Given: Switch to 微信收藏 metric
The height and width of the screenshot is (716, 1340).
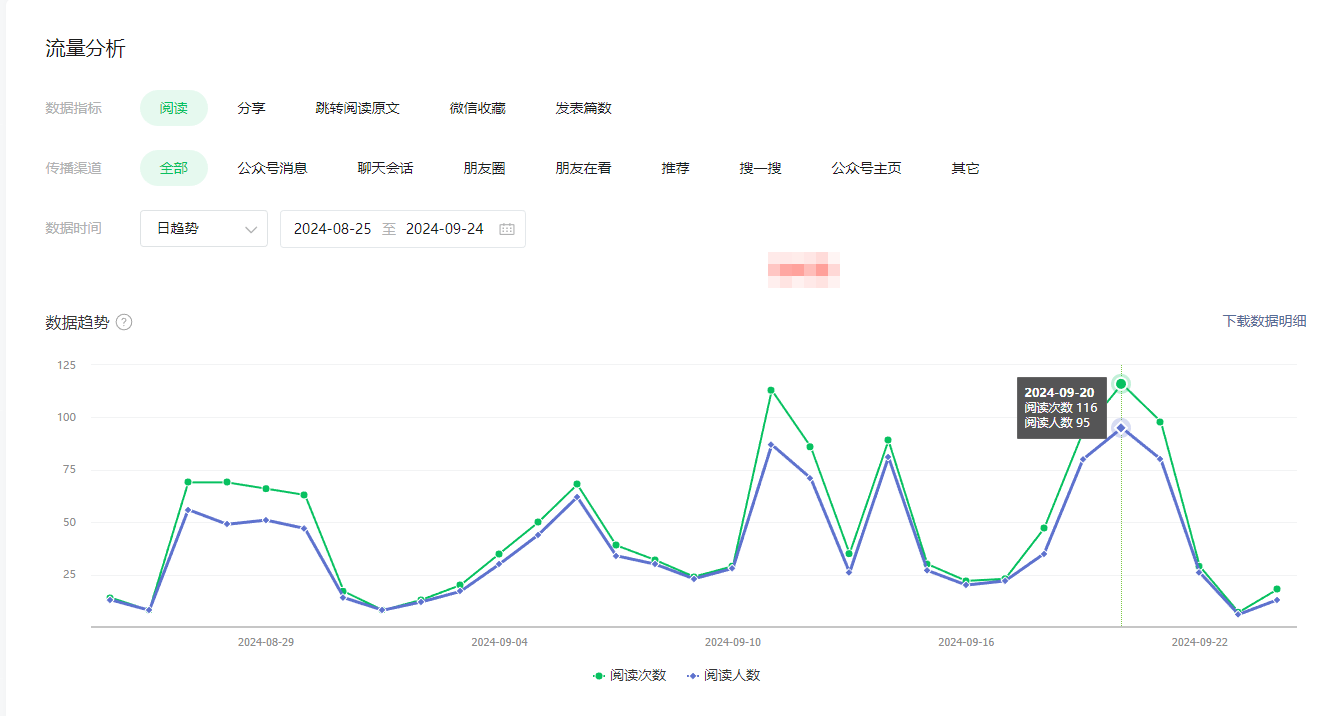Looking at the screenshot, I should tap(478, 108).
